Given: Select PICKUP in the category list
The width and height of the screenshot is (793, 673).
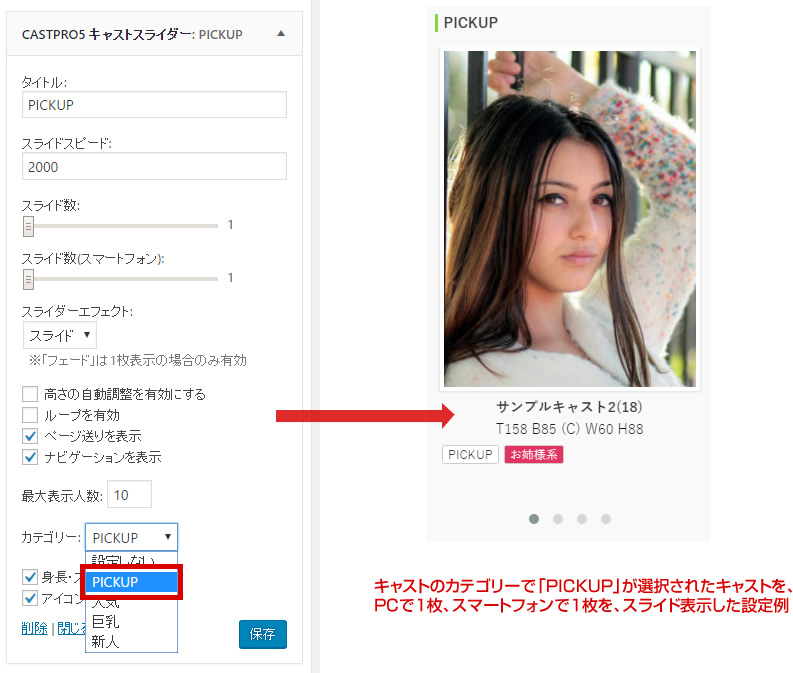Looking at the screenshot, I should pyautogui.click(x=131, y=582).
